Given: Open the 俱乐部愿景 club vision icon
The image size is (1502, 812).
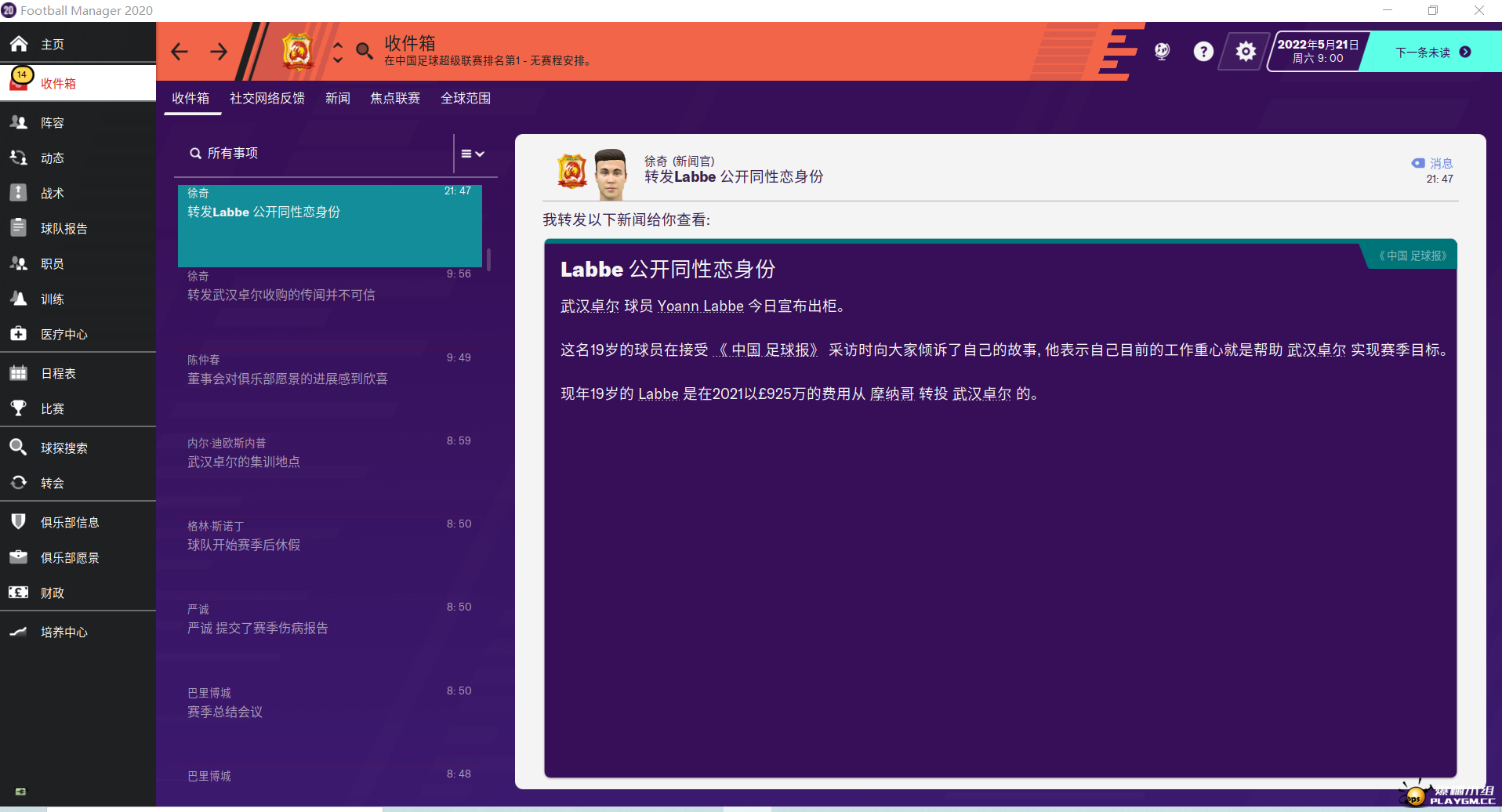Looking at the screenshot, I should (x=19, y=557).
